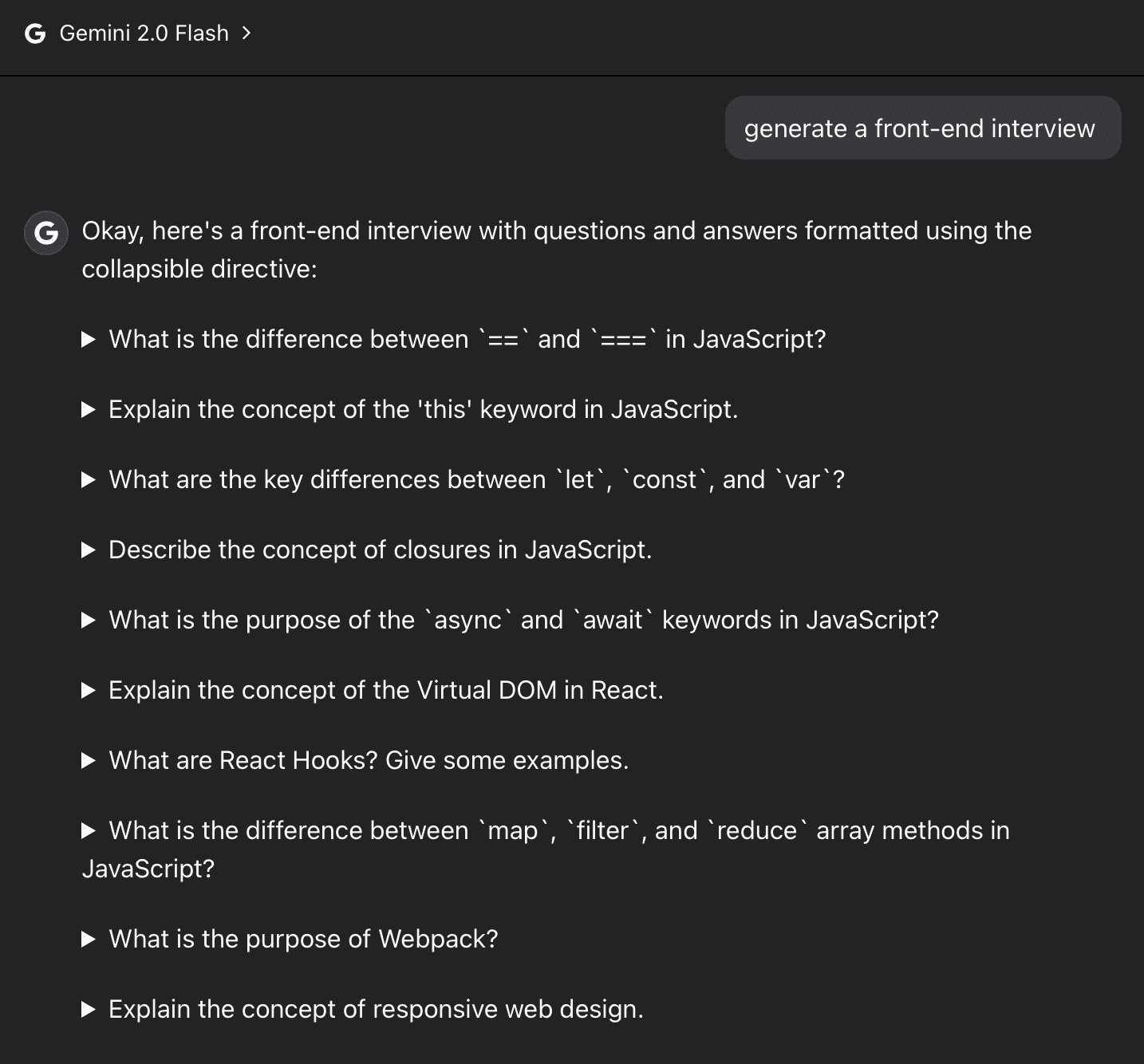The width and height of the screenshot is (1144, 1064).
Task: Click the triangle beside async and await question
Action: click(x=89, y=620)
